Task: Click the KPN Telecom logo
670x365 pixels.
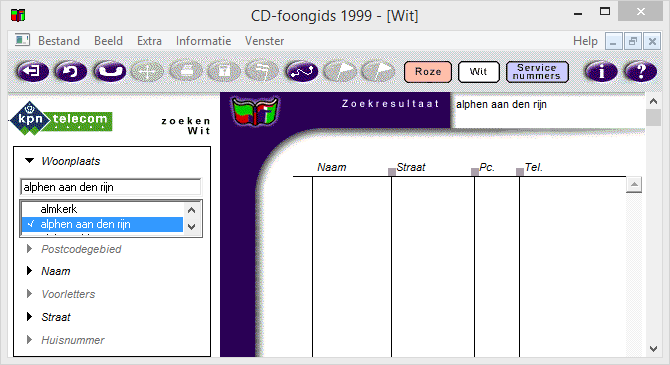Action: (x=61, y=118)
